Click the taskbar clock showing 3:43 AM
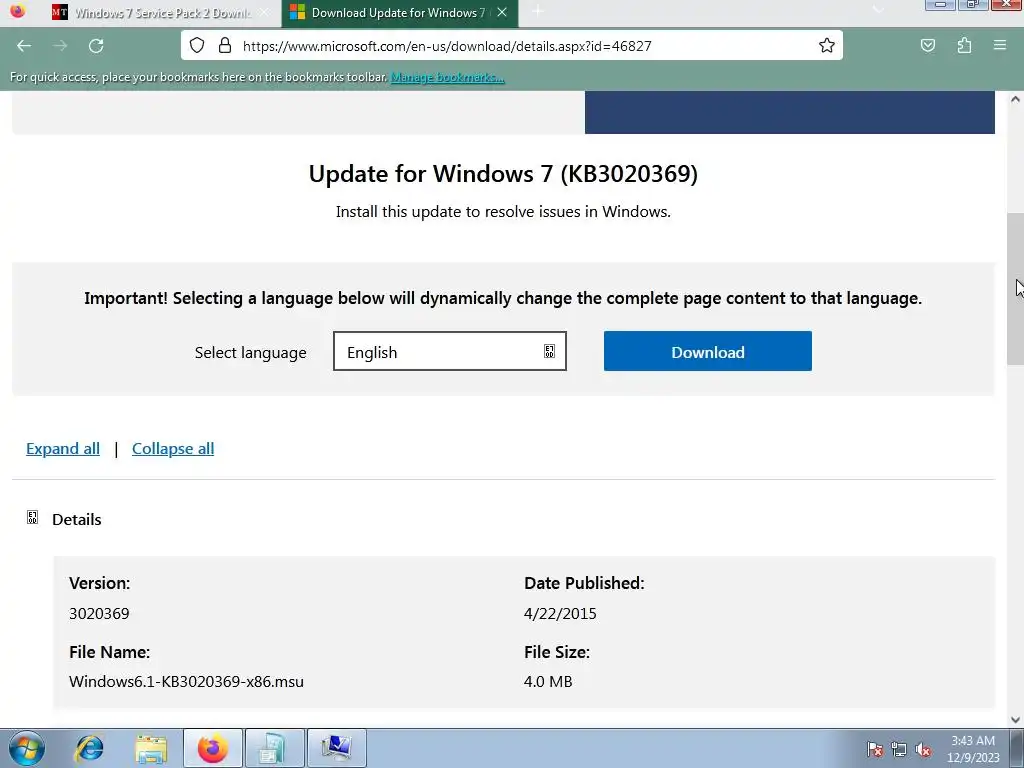Image resolution: width=1024 pixels, height=768 pixels. 973,748
